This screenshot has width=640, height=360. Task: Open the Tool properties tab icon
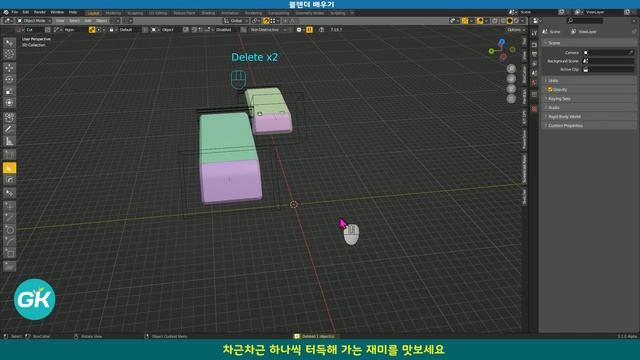pyautogui.click(x=534, y=33)
